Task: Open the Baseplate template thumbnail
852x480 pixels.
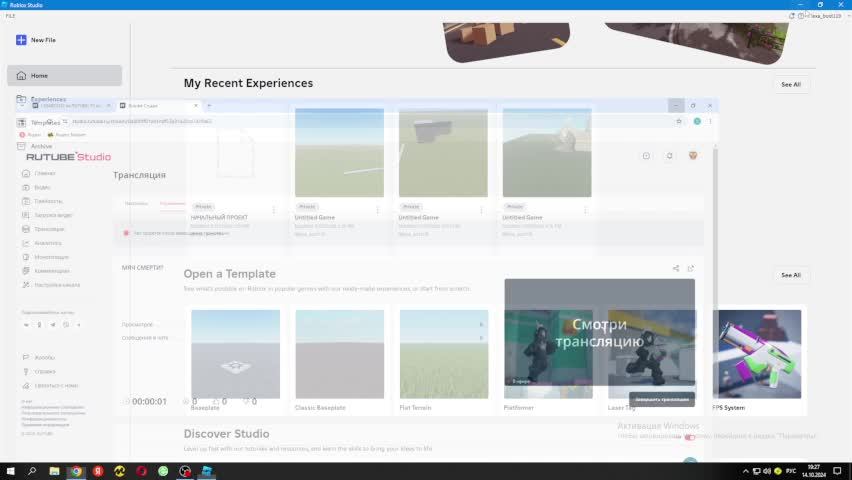Action: tap(235, 354)
